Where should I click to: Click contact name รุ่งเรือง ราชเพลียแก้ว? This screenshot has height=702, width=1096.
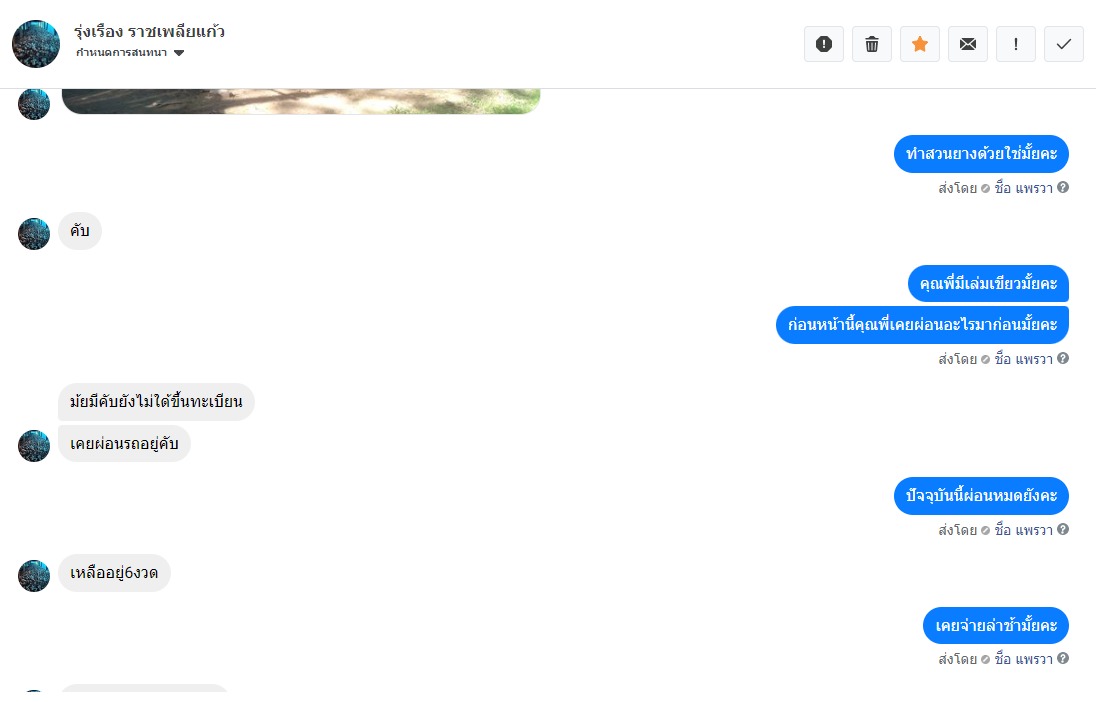pos(150,31)
